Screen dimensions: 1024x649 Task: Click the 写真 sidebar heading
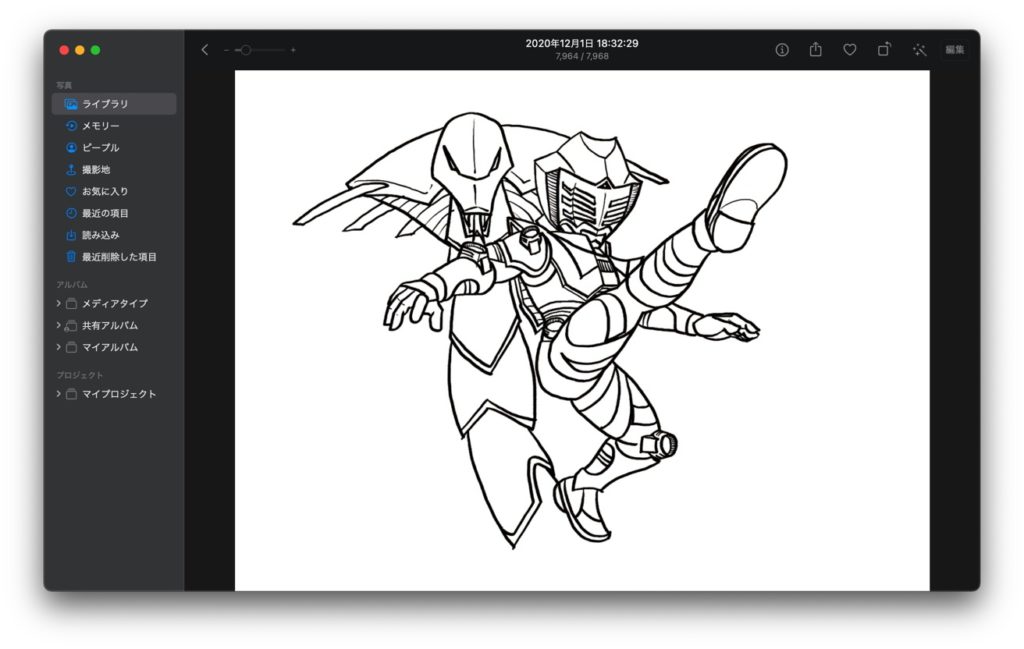tap(64, 86)
